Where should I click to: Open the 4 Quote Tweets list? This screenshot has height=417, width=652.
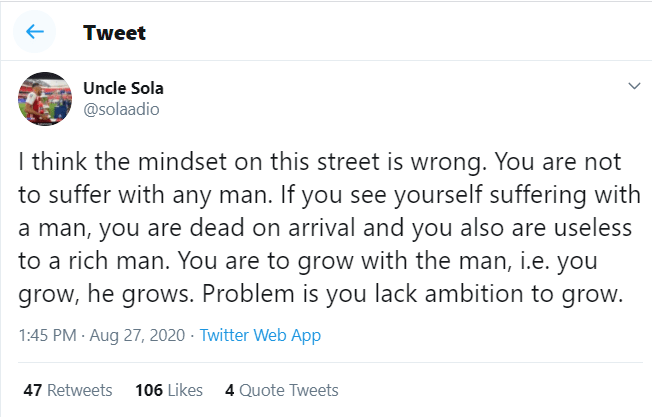(x=282, y=390)
